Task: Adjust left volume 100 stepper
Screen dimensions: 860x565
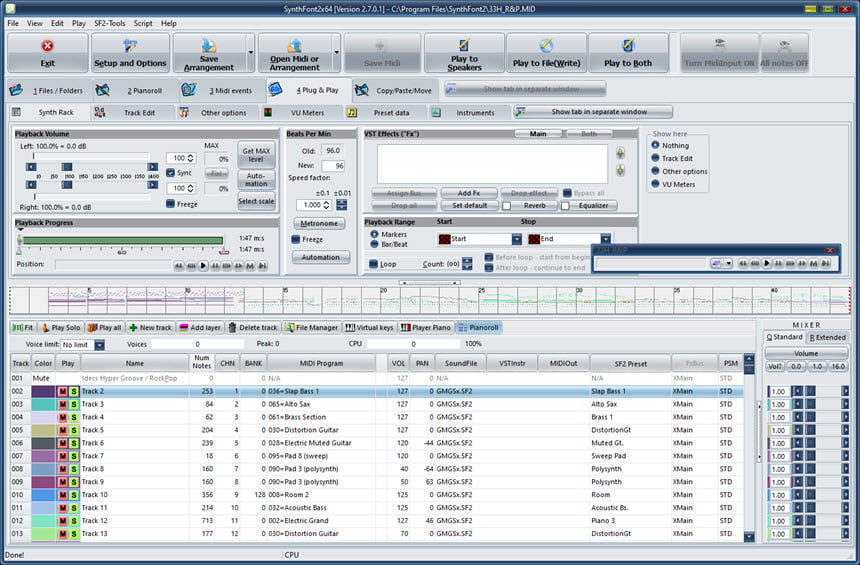Action: 190,158
